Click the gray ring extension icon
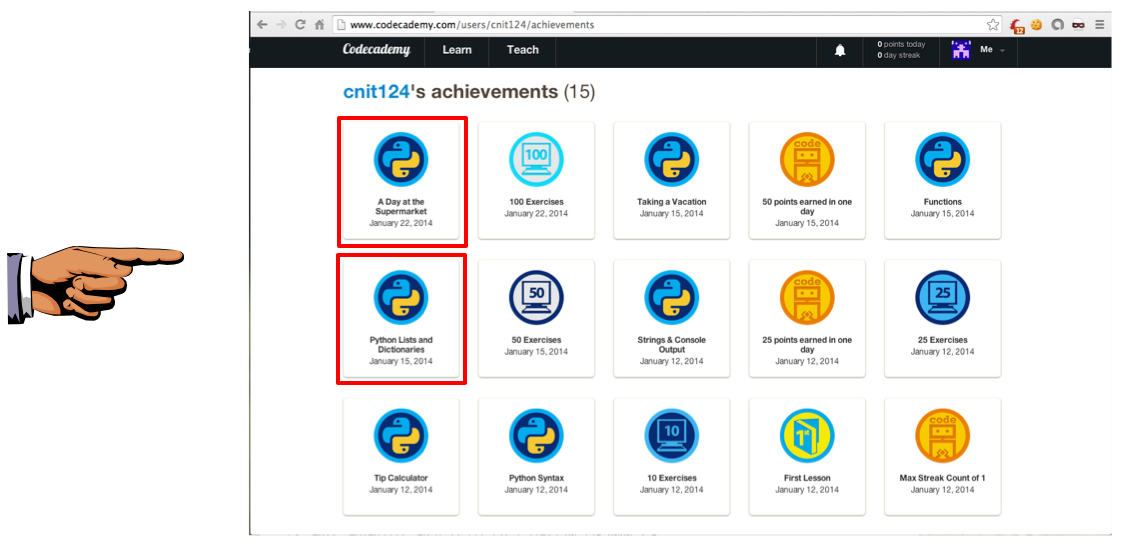This screenshot has width=1127, height=557. click(1057, 24)
